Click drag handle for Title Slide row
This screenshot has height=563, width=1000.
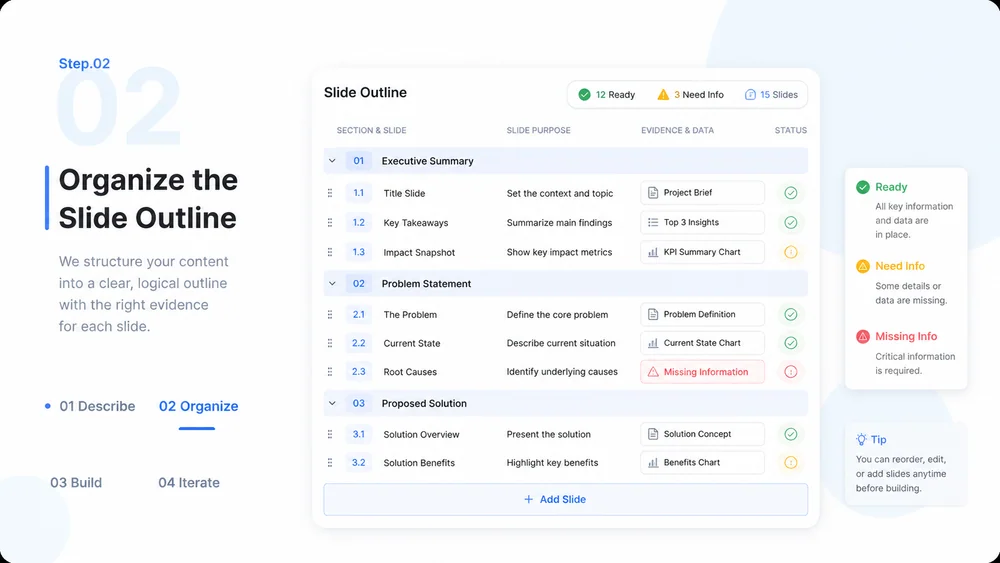(330, 193)
